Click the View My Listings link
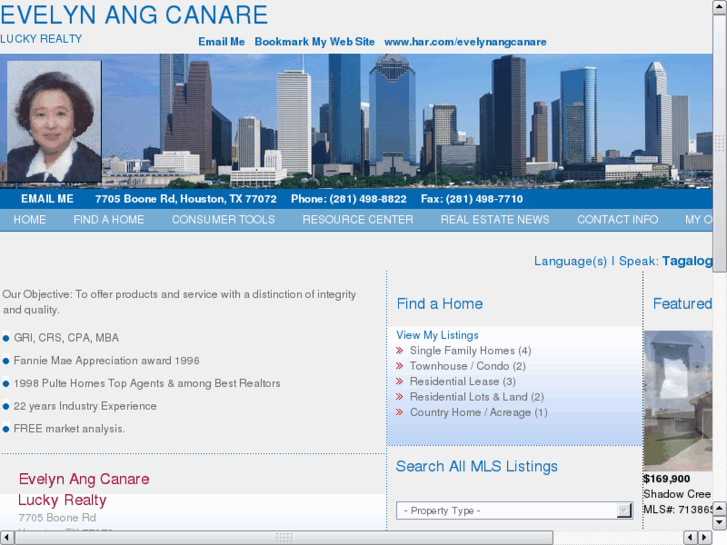Screen dimensions: 727x545 (437, 335)
